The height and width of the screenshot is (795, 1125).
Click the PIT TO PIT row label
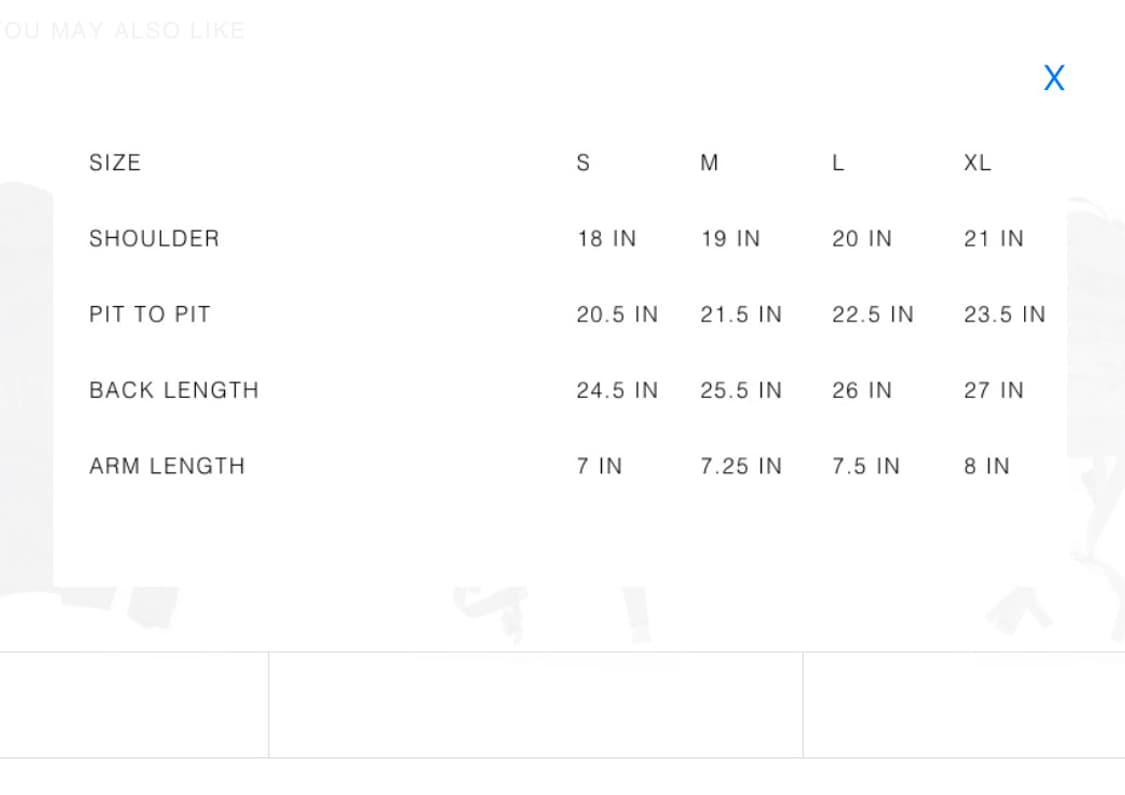coord(150,314)
